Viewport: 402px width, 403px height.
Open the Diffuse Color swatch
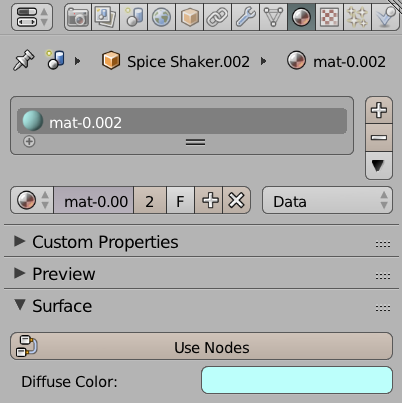point(297,380)
